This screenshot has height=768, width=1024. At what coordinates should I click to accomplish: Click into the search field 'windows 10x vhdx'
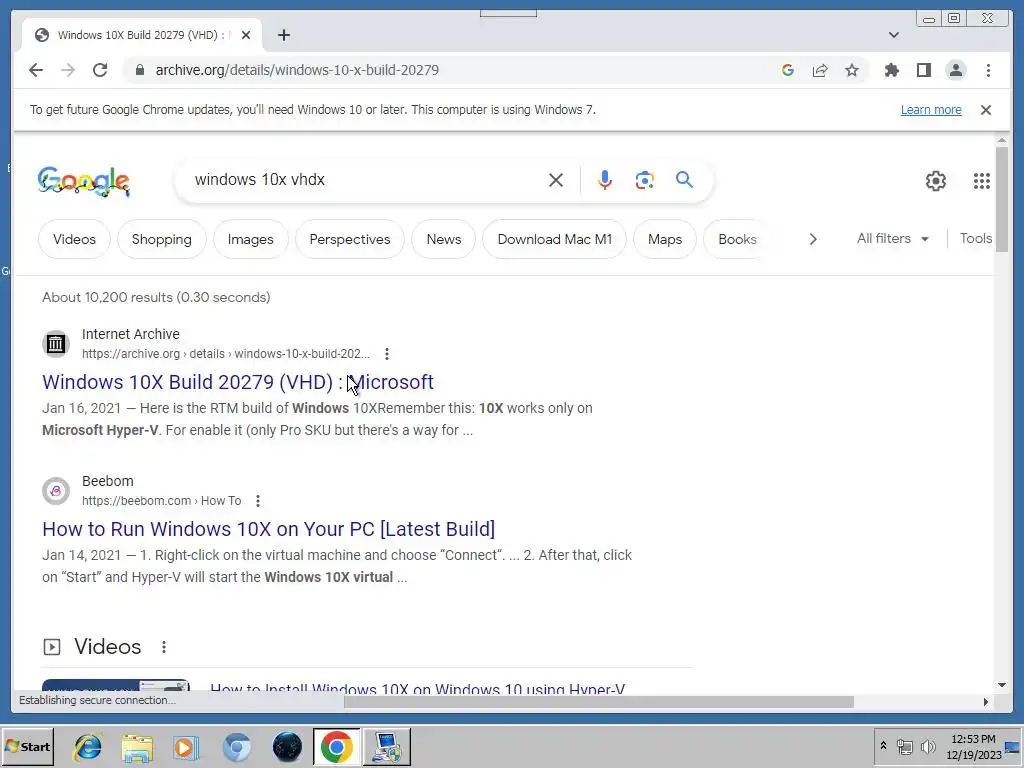[x=366, y=180]
